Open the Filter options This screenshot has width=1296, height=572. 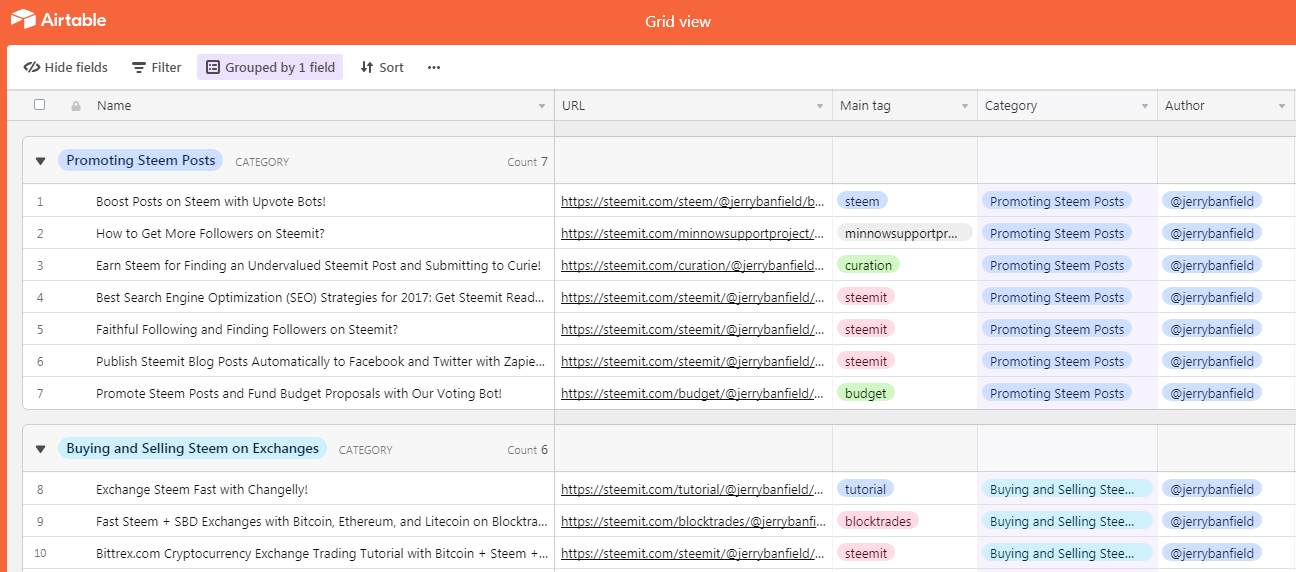tap(157, 67)
